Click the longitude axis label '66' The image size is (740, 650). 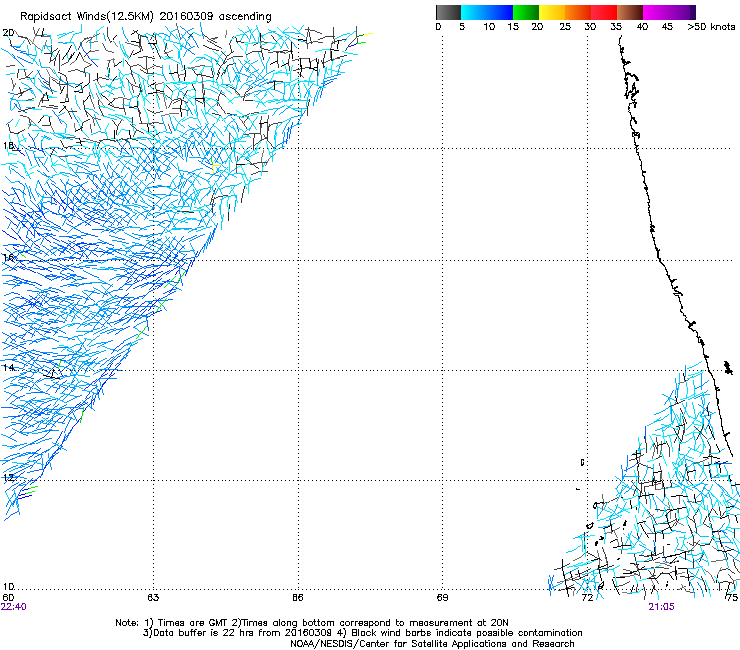click(x=297, y=598)
